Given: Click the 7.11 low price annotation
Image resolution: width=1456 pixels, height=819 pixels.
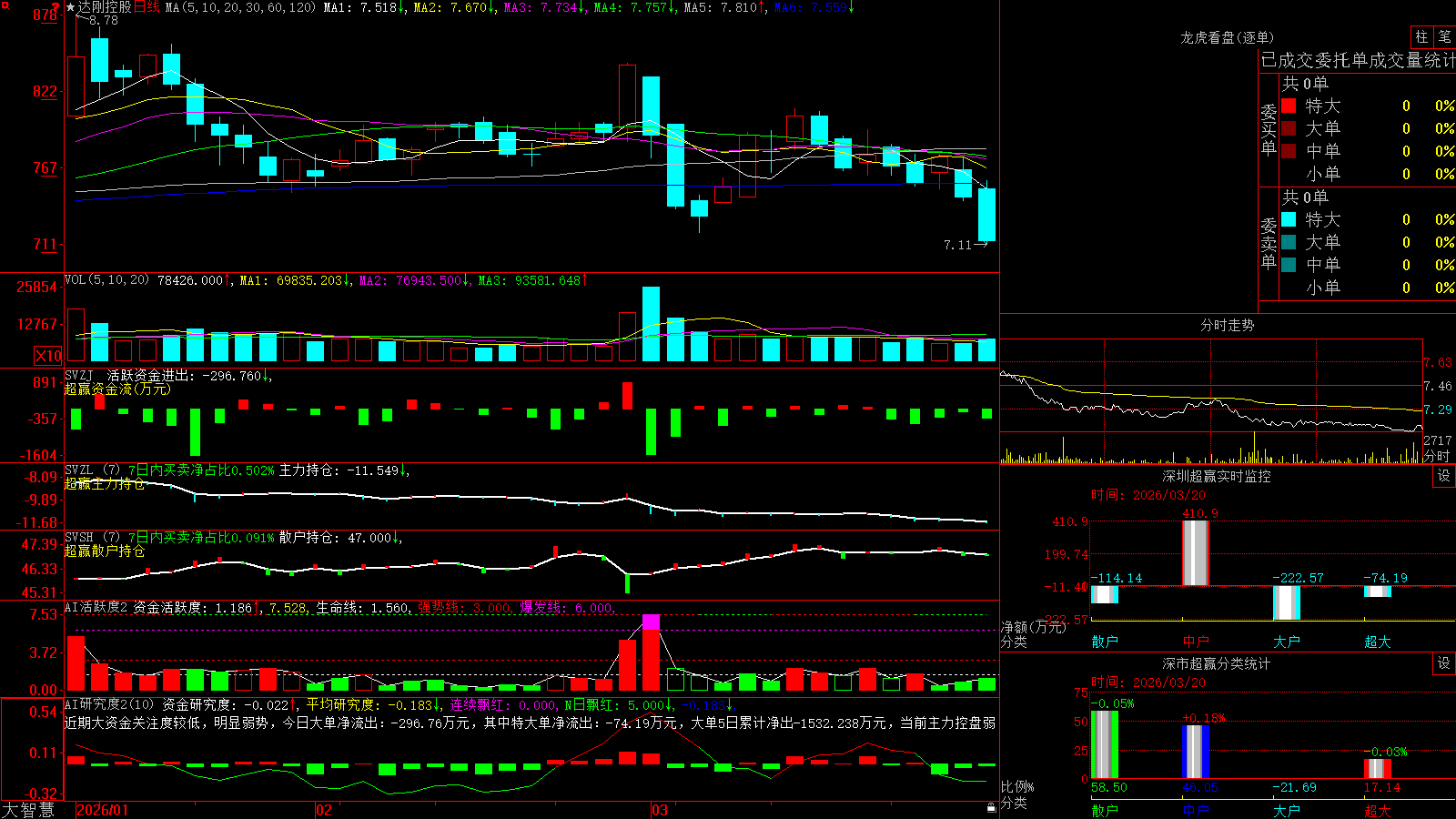Looking at the screenshot, I should pos(958,245).
